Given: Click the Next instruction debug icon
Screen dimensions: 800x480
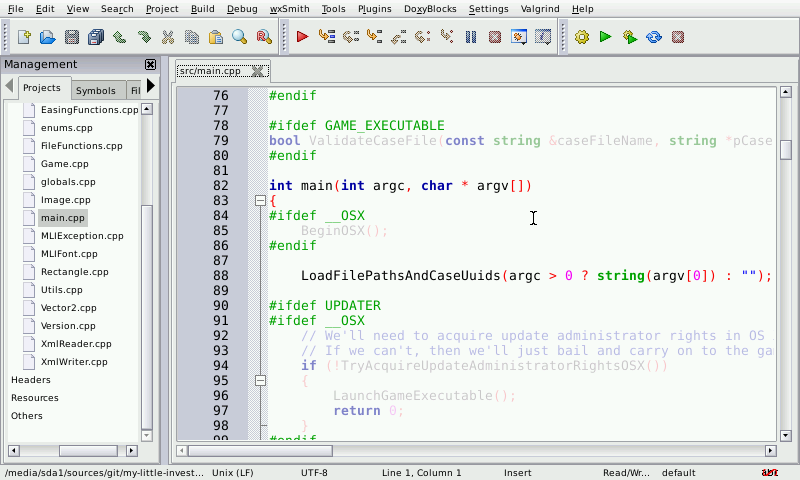Looking at the screenshot, I should tap(422, 37).
